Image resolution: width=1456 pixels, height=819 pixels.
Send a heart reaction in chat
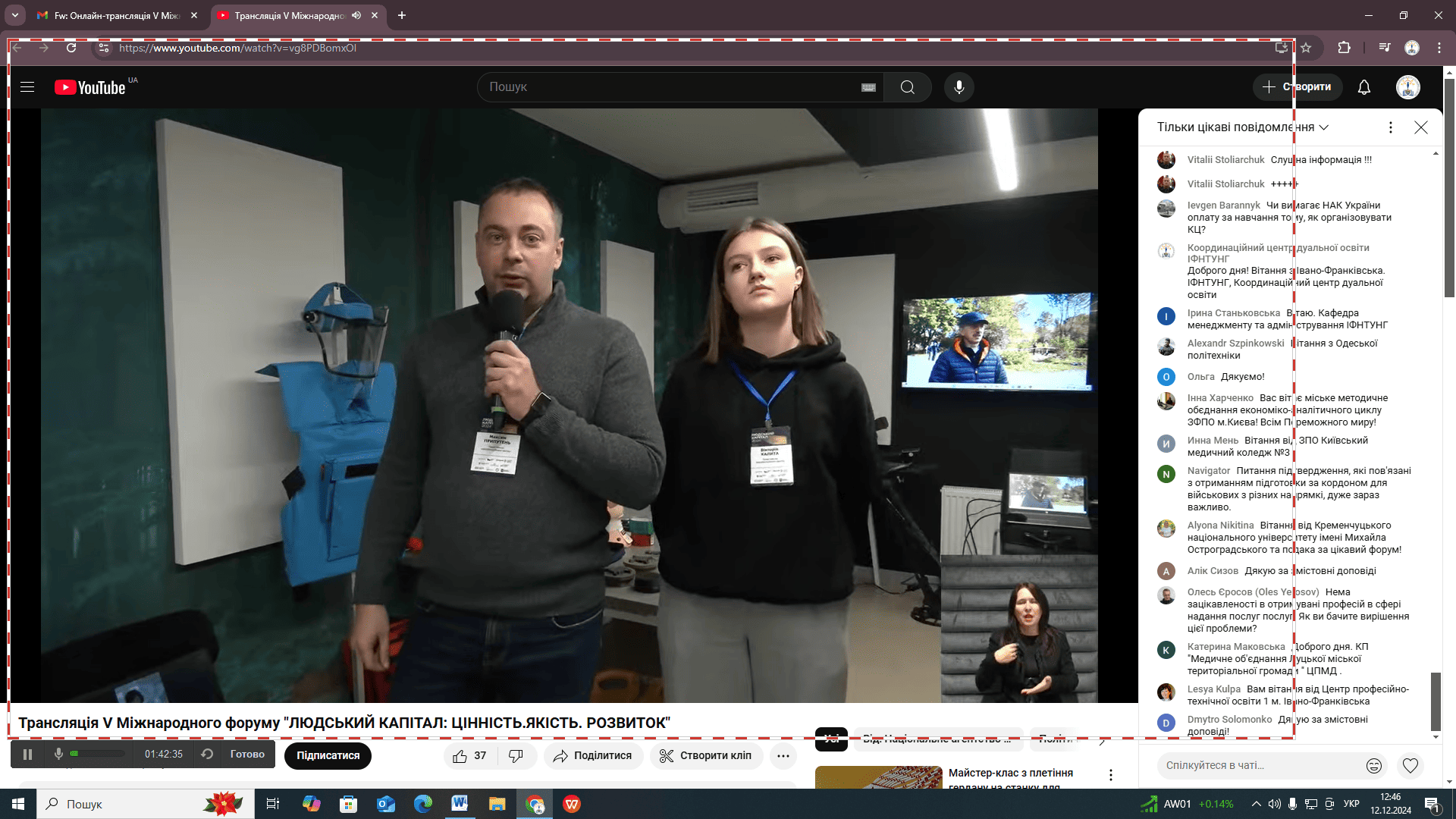[x=1410, y=766]
